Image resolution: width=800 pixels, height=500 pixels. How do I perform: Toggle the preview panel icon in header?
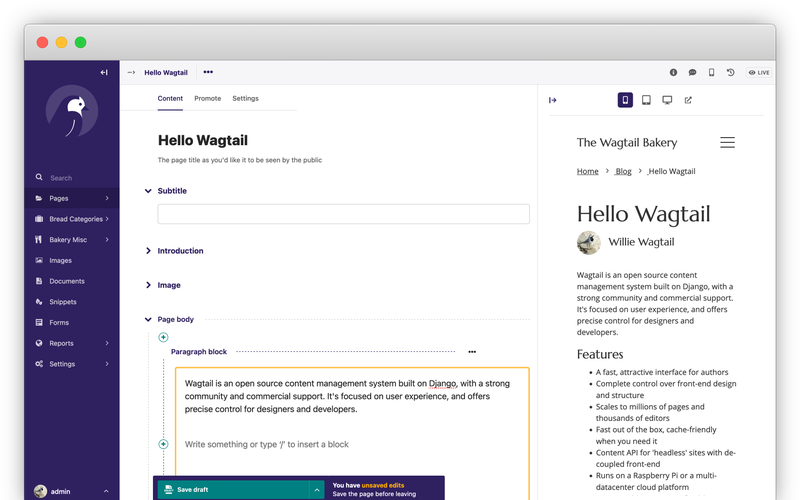(x=711, y=72)
